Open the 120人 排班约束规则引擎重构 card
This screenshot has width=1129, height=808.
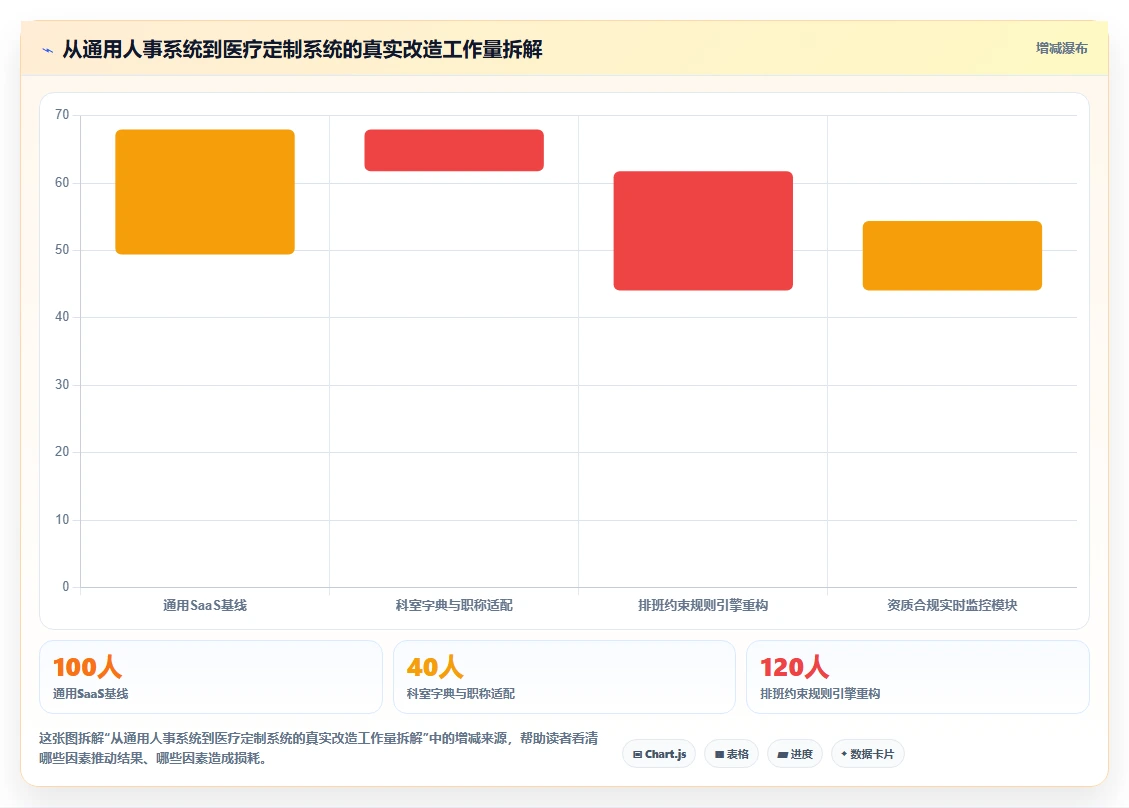pos(917,677)
